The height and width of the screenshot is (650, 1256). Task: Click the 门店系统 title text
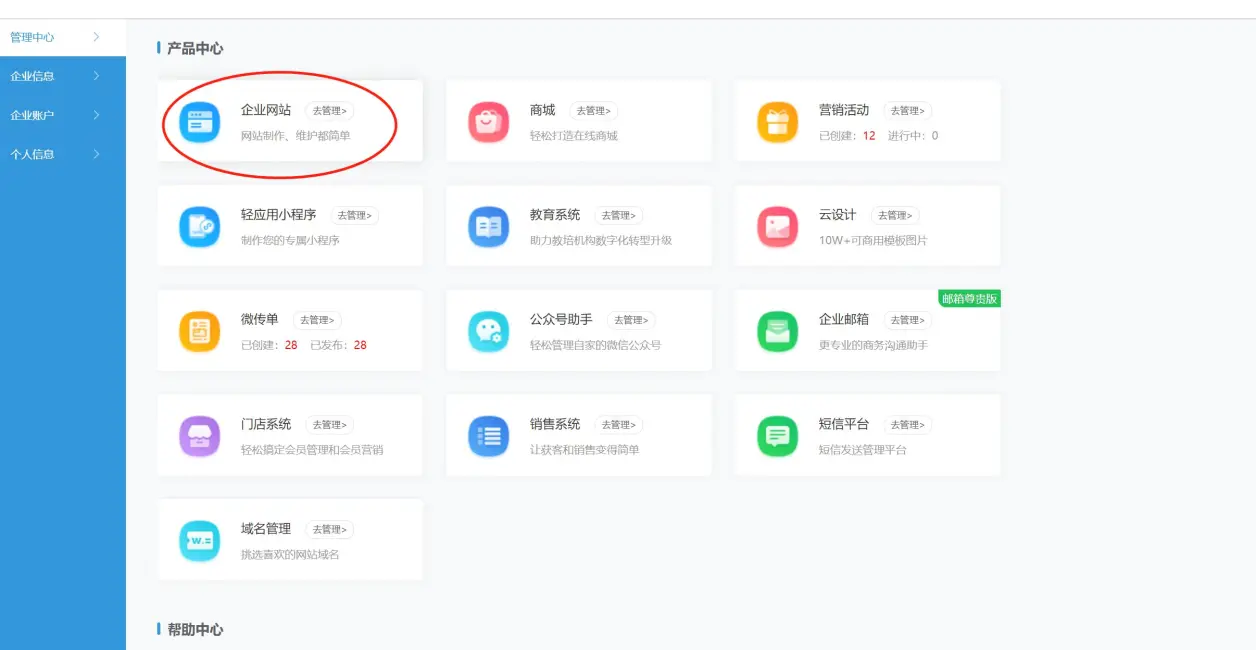[x=266, y=424]
